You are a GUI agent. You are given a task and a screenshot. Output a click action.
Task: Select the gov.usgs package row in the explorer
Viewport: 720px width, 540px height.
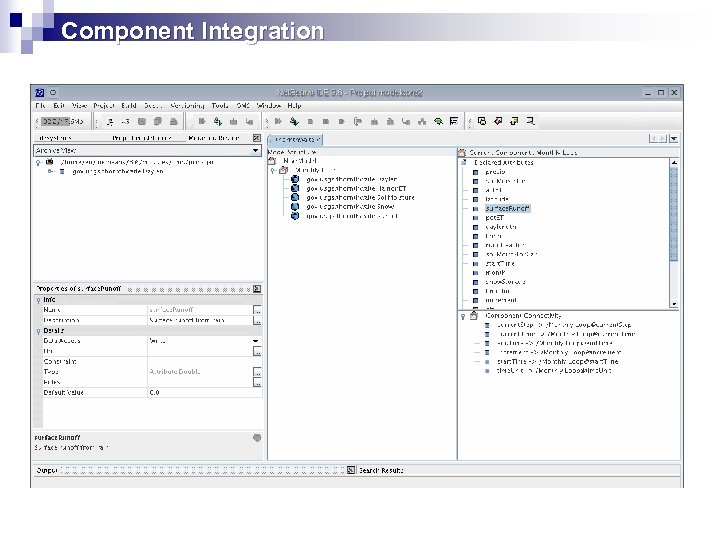118,172
